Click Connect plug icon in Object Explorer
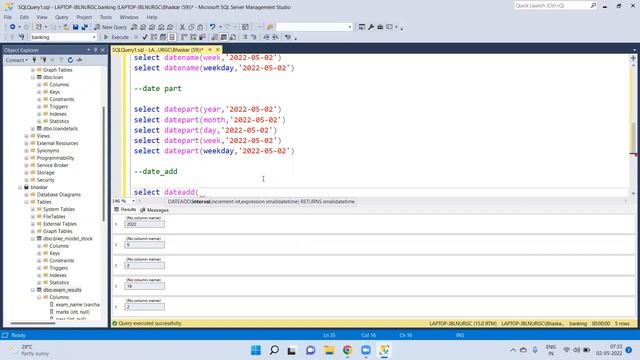Viewport: 640px width, 360px height. point(34,60)
